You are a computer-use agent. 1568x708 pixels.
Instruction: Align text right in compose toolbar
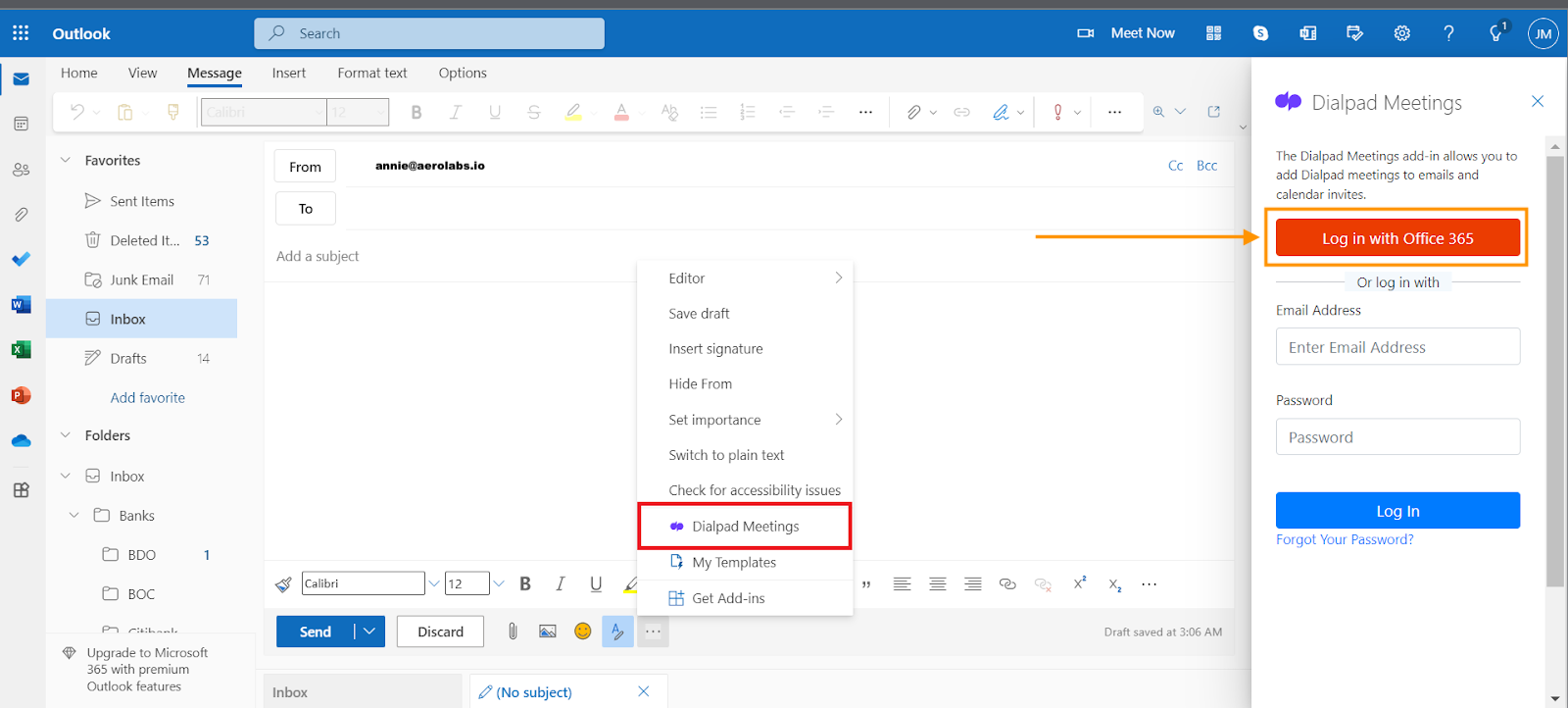click(x=973, y=584)
